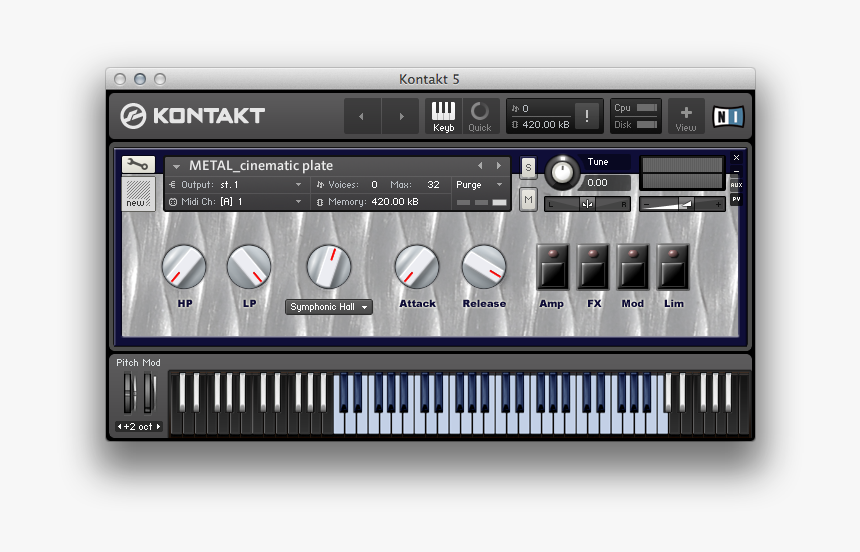Close the instrument with the X button
The image size is (860, 552).
click(x=737, y=158)
